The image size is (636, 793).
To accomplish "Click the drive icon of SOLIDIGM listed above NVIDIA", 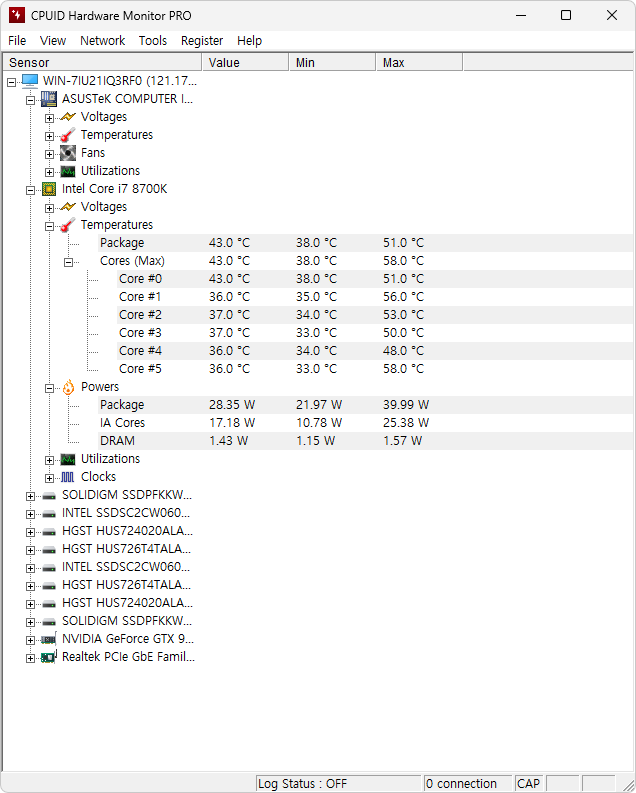I will pos(49,622).
